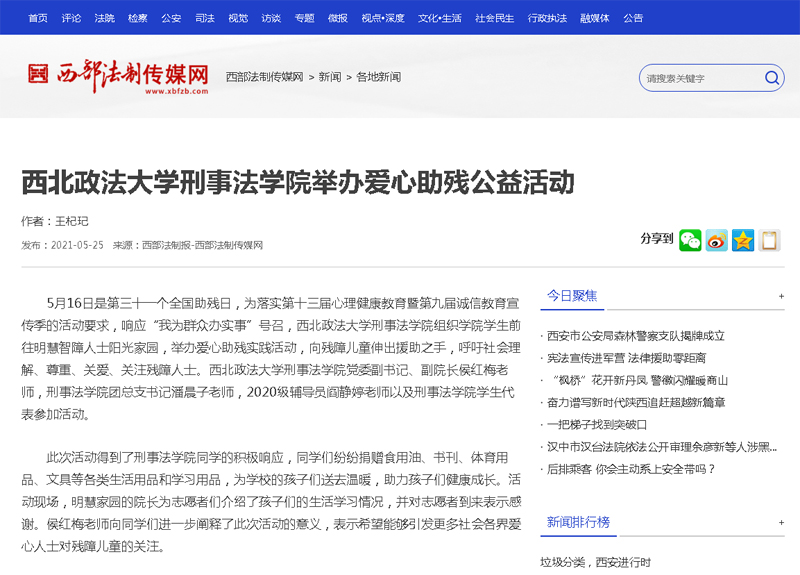The height and width of the screenshot is (575, 800).
Task: Click the copy link clipboard icon
Action: pos(769,240)
